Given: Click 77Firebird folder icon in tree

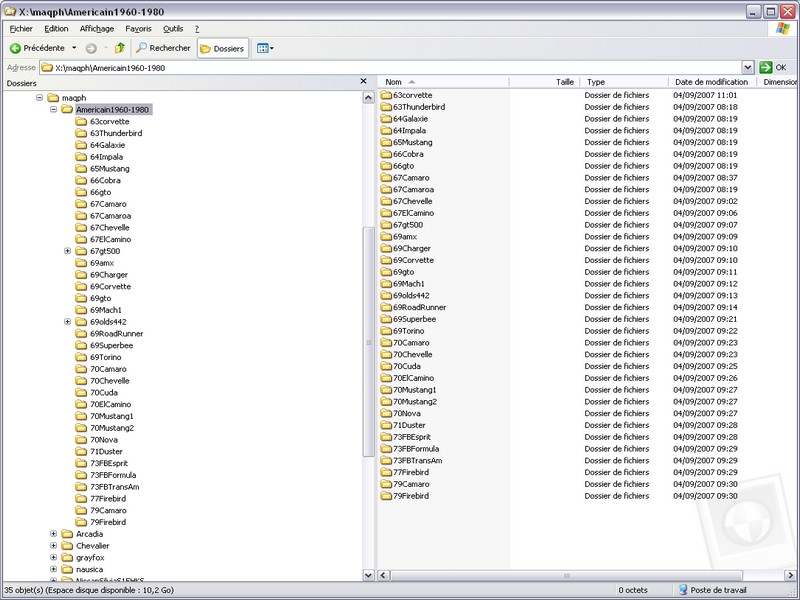Looking at the screenshot, I should [81, 498].
